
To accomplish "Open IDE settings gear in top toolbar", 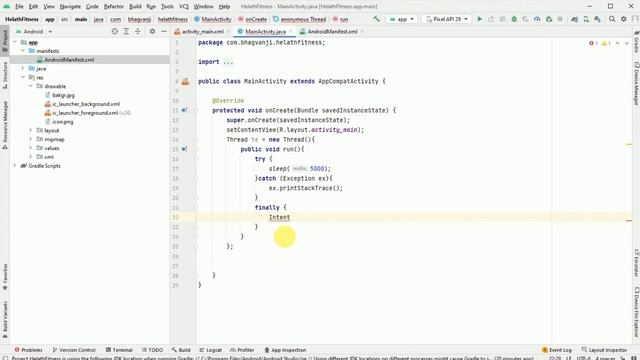I will [x=624, y=19].
